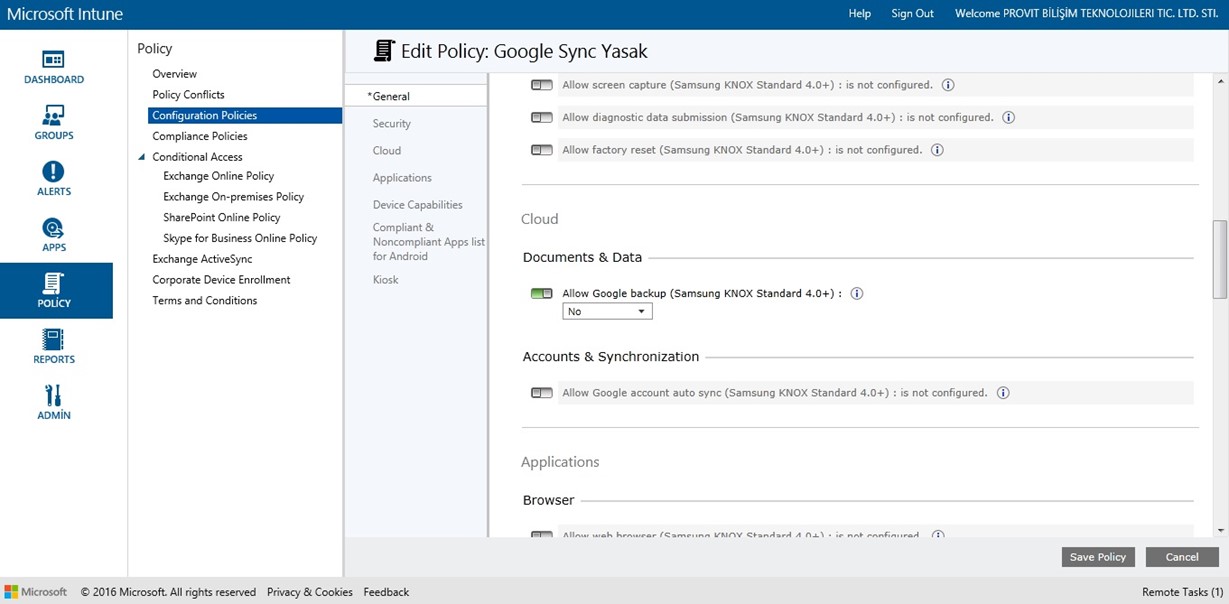
Task: Toggle Allow screen capture setting
Action: coord(542,85)
